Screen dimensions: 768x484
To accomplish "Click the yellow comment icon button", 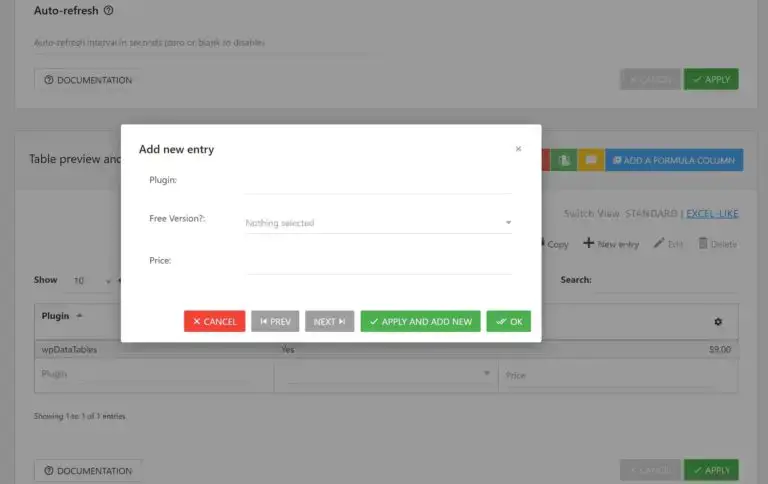I will pos(591,160).
